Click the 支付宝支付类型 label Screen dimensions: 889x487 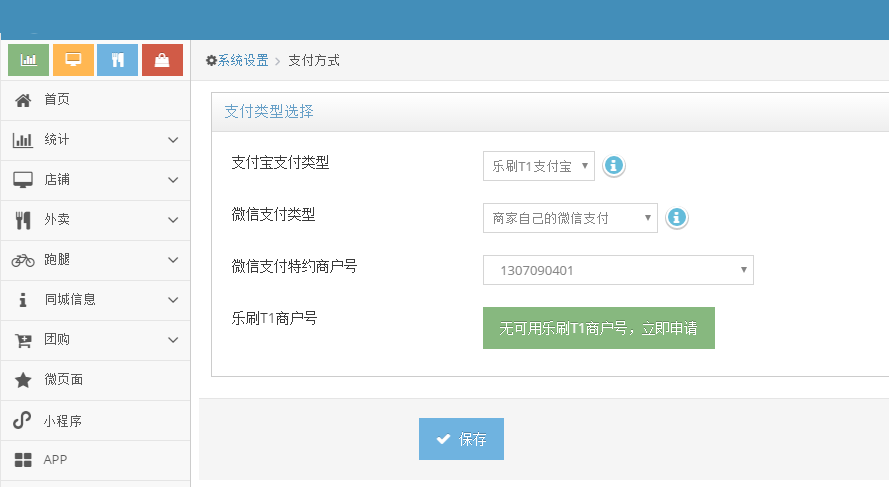click(x=280, y=163)
